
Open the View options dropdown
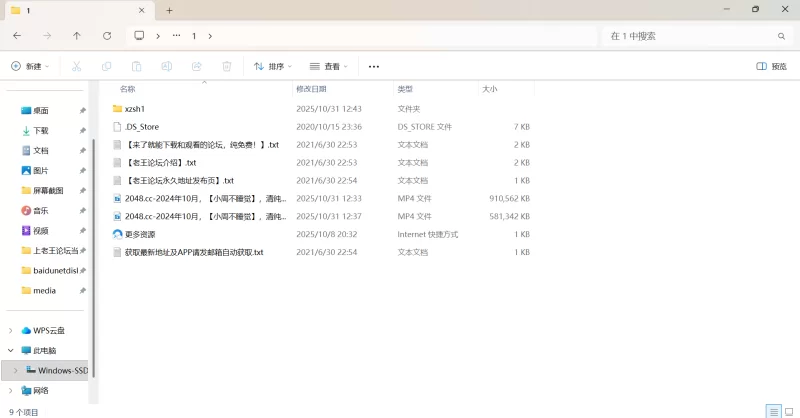point(329,66)
